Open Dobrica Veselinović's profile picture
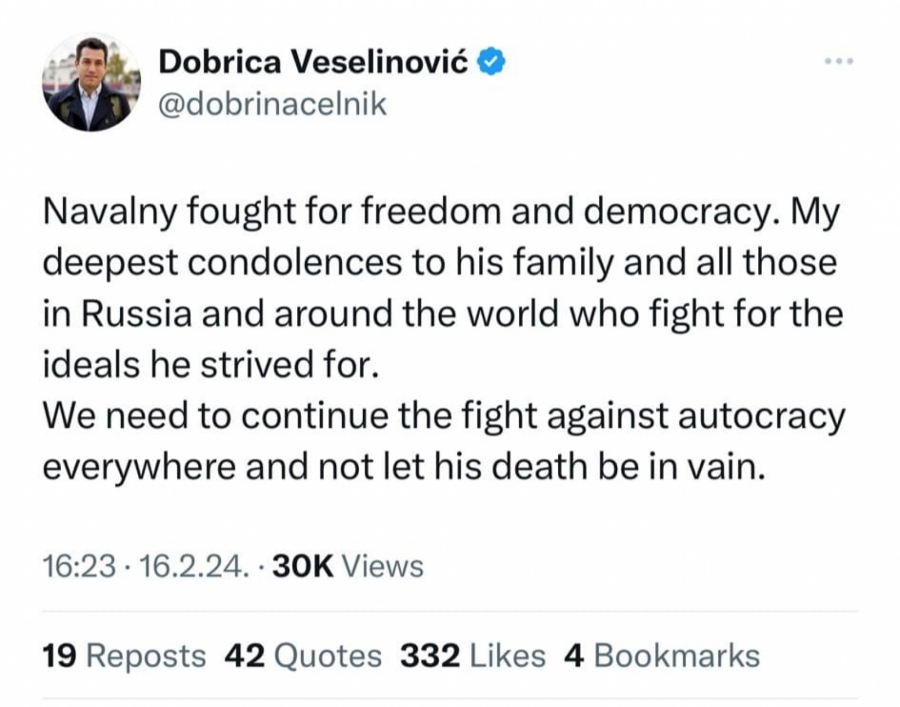The image size is (900, 707). (91, 83)
